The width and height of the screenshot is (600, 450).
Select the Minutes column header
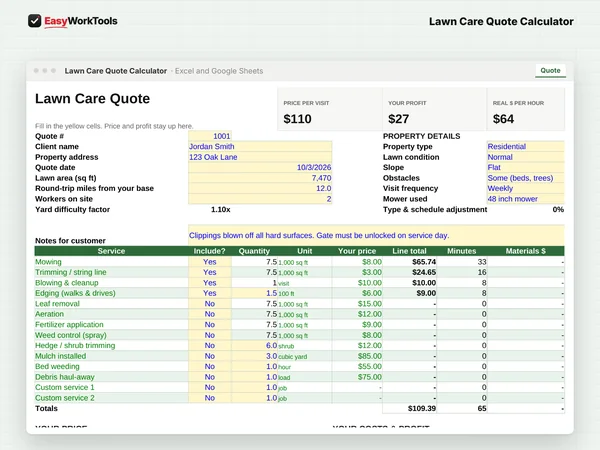[x=462, y=251]
